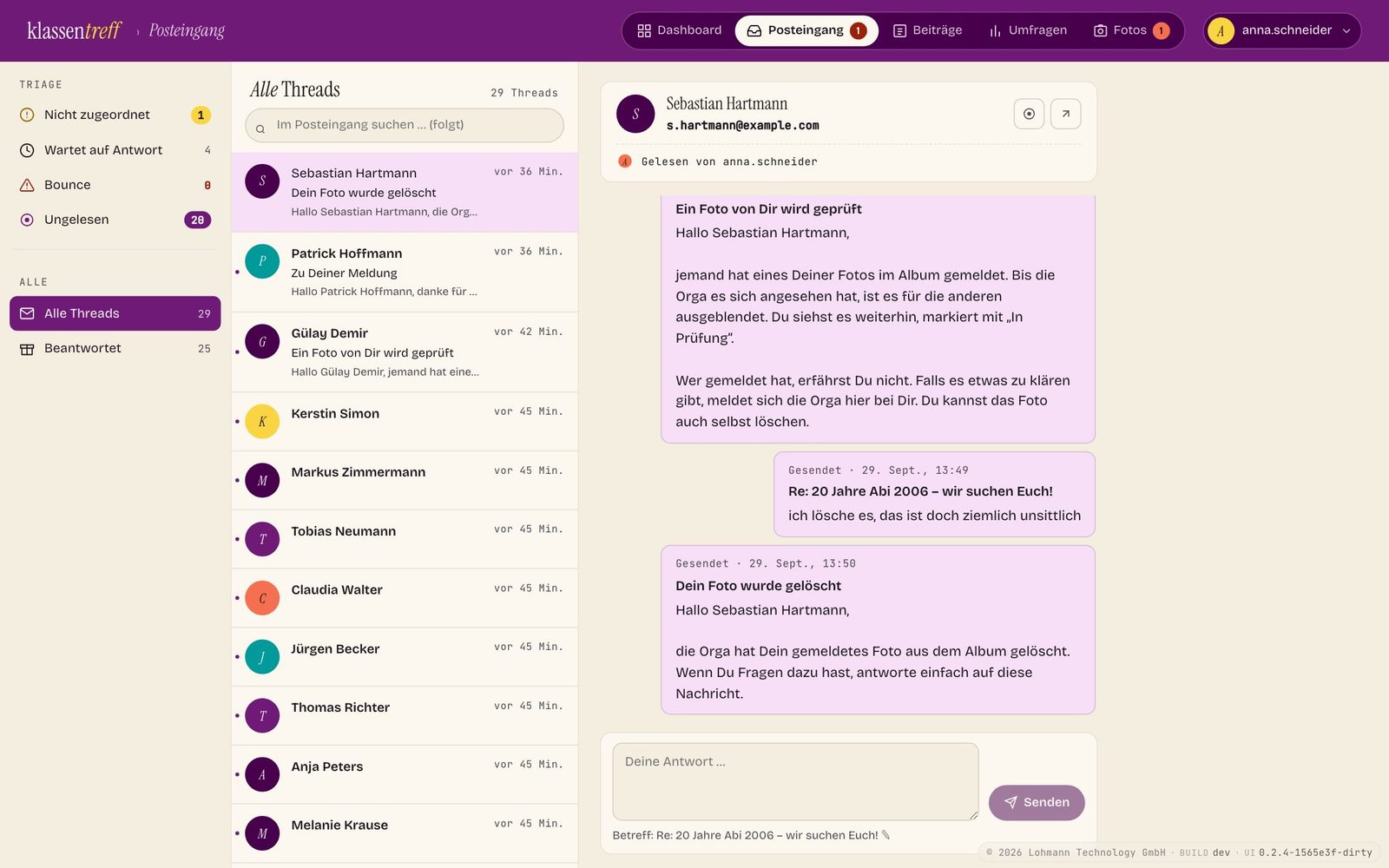Show threads in Wartet auf Antwort
This screenshot has width=1389, height=868.
click(115, 150)
